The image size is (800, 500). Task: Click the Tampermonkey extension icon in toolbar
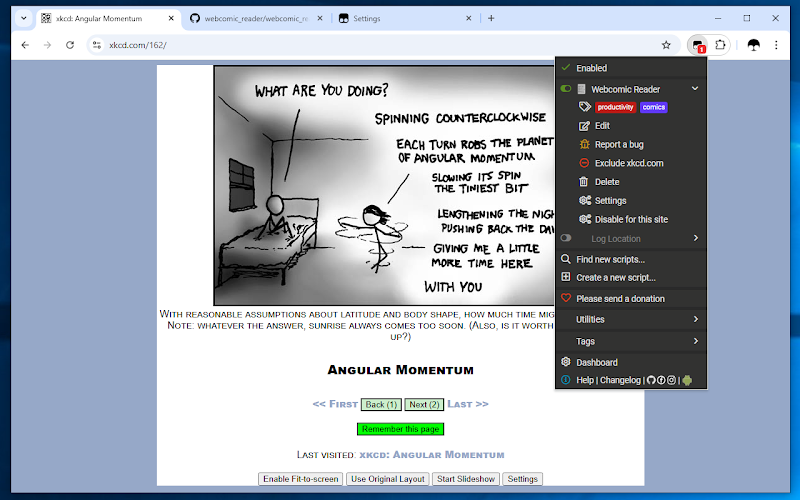[697, 45]
